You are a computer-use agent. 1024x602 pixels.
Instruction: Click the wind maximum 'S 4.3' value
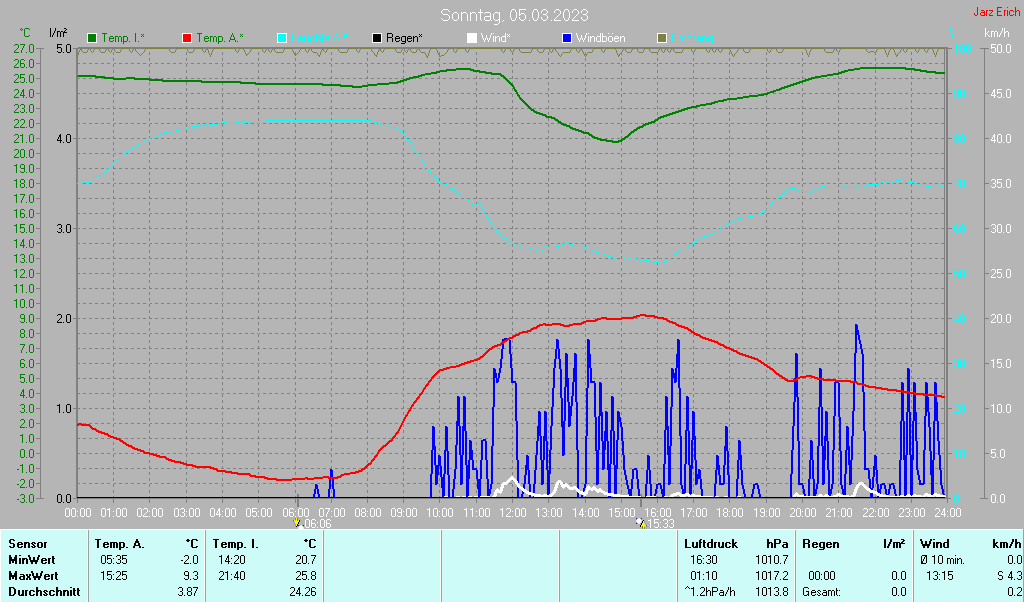tap(1009, 577)
